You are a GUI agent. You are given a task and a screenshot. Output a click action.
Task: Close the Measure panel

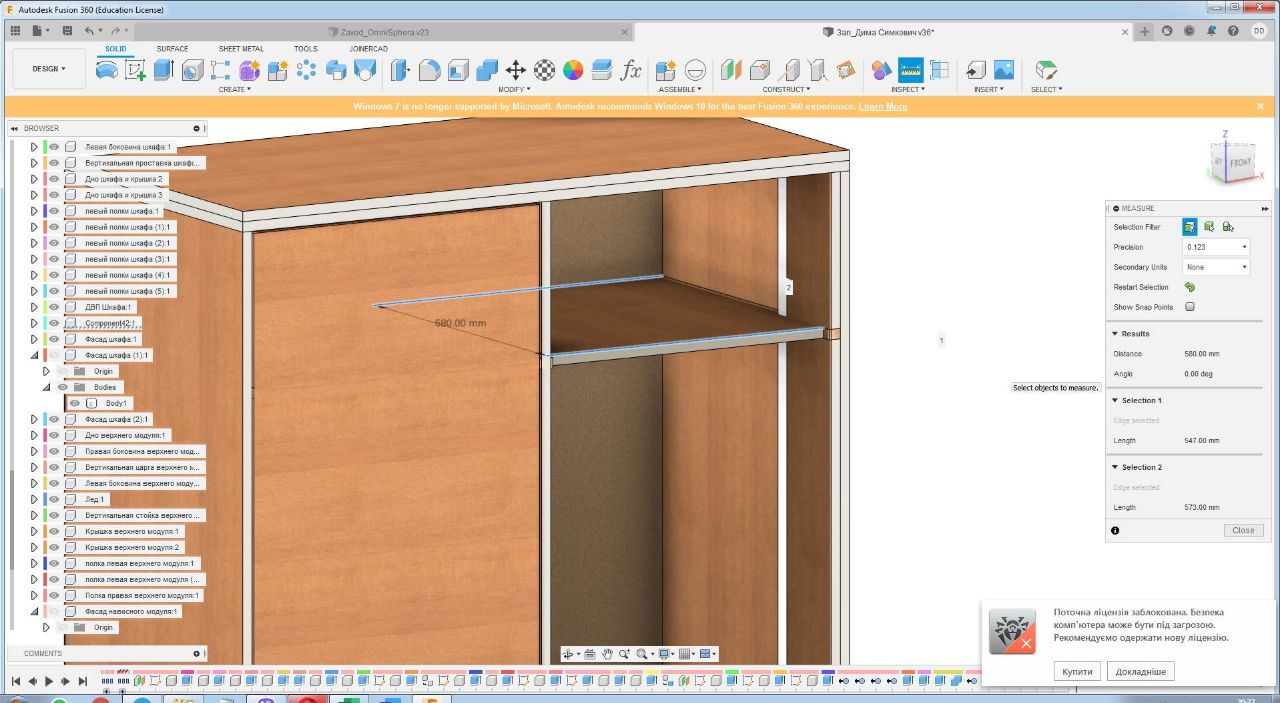point(1243,530)
